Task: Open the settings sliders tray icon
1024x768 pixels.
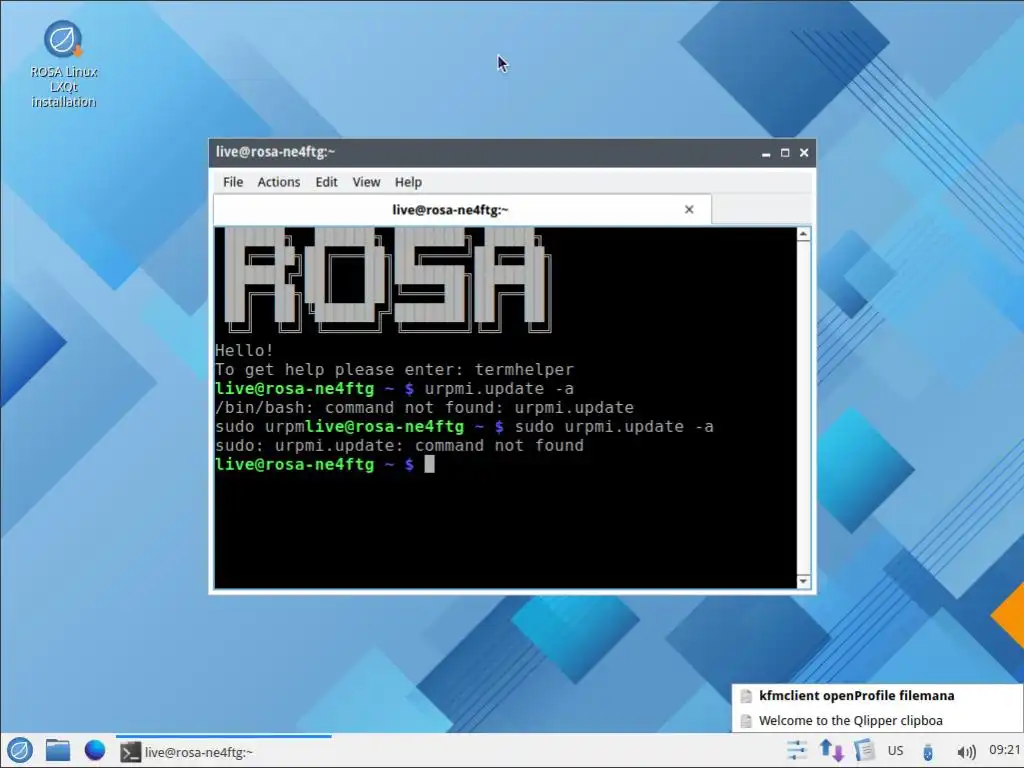Action: pyautogui.click(x=797, y=750)
